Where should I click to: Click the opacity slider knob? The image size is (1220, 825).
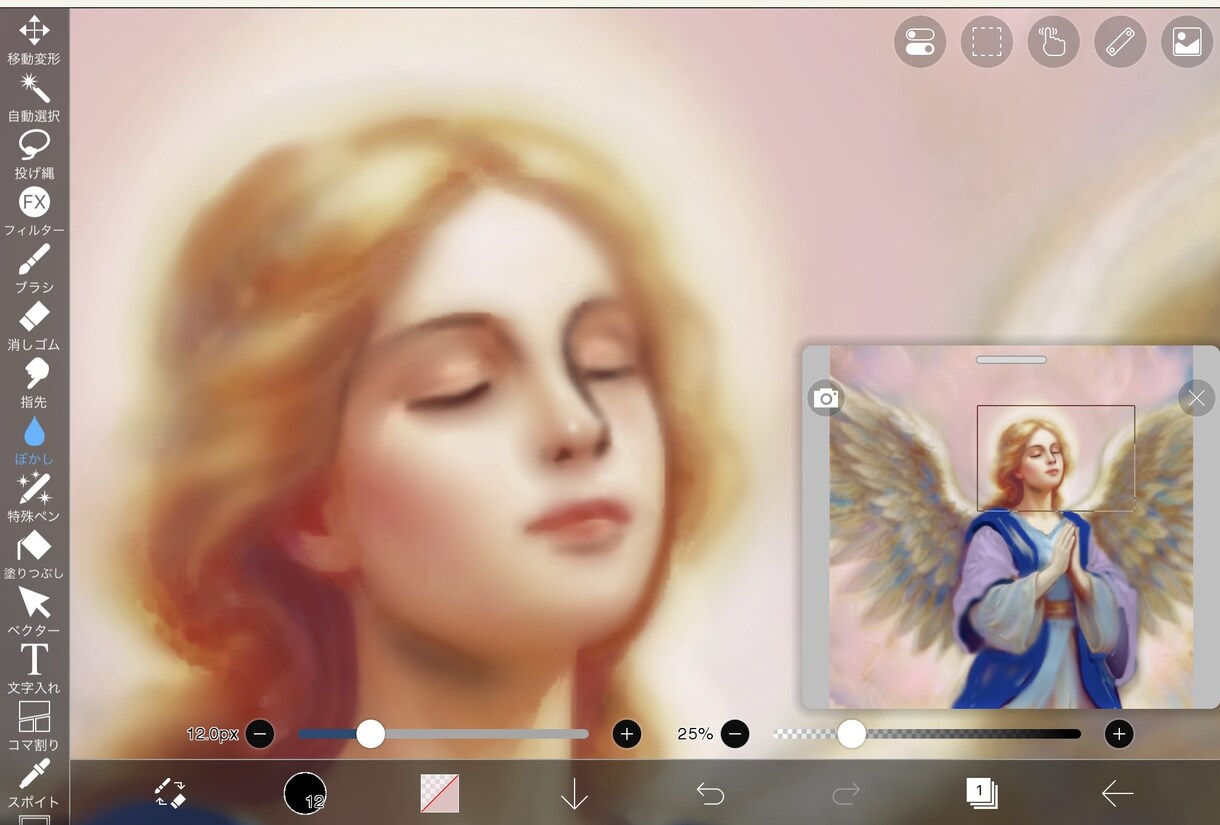851,734
